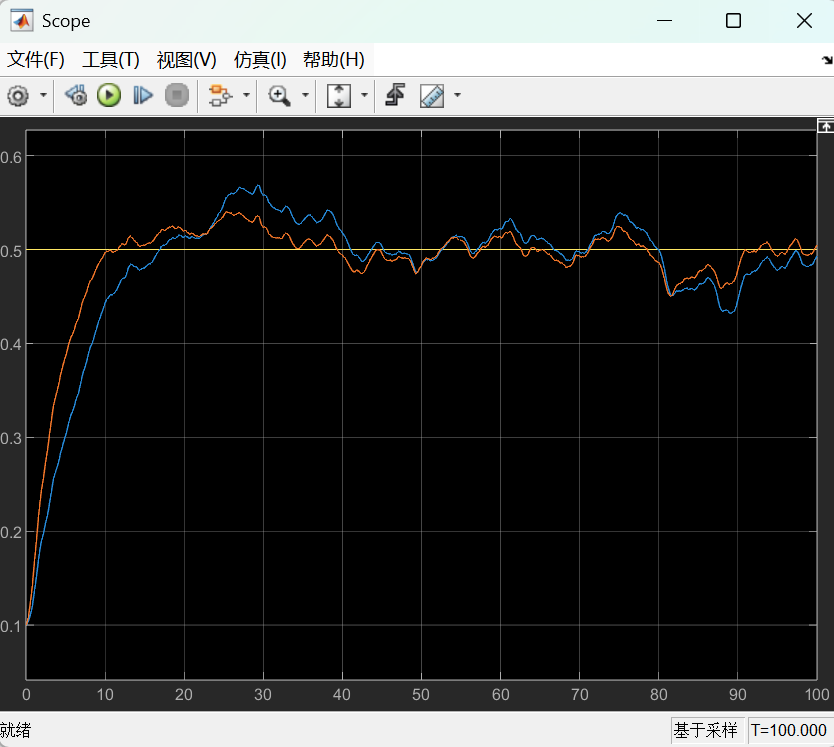The image size is (834, 747).
Task: Expand the measurements dropdown arrow
Action: coord(457,96)
